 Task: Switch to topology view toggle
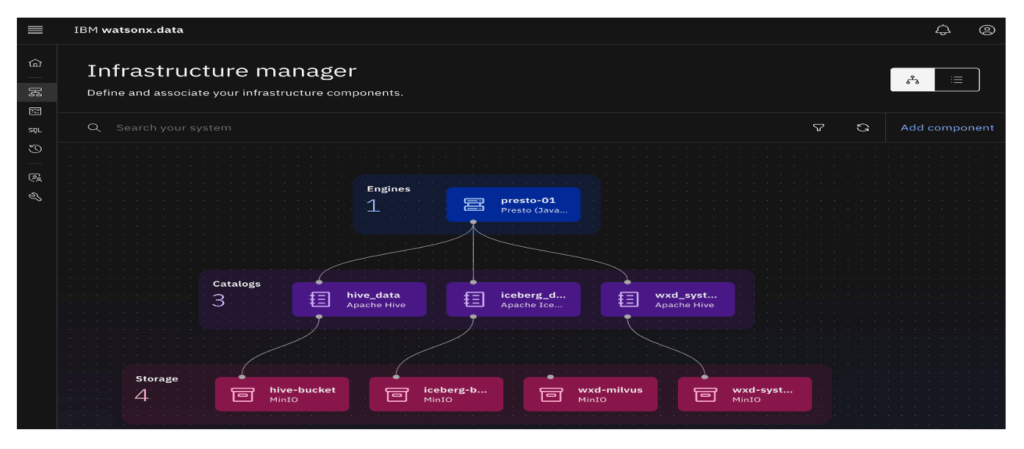pos(913,80)
